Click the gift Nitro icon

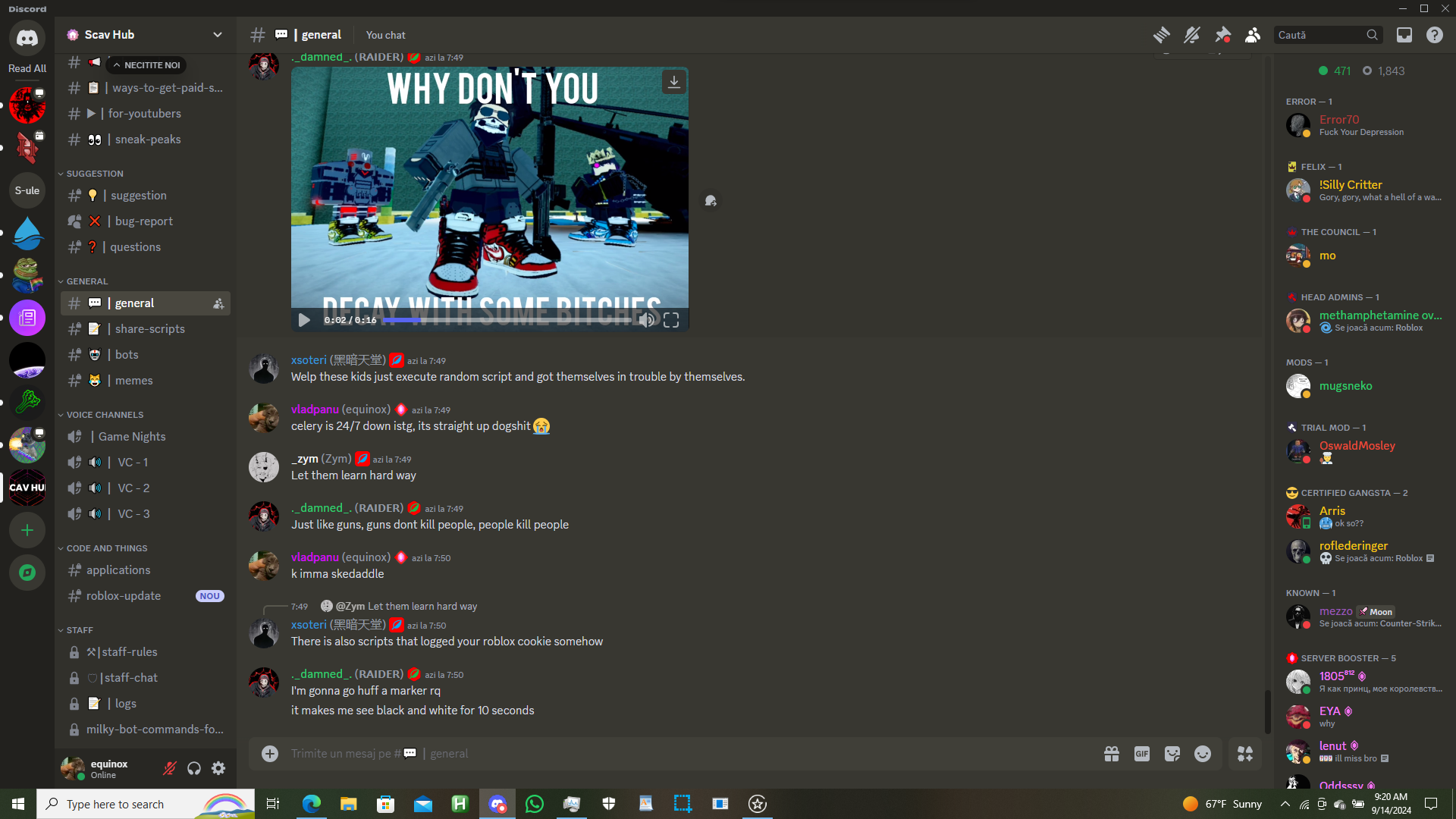[1112, 754]
